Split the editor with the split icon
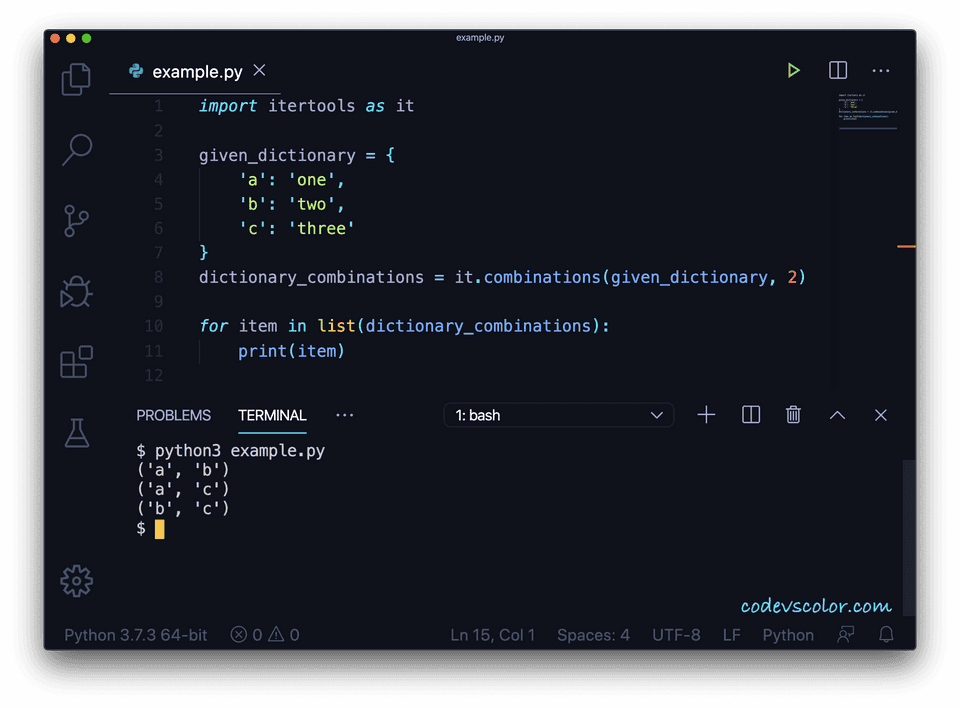The width and height of the screenshot is (960, 708). pyautogui.click(x=837, y=70)
